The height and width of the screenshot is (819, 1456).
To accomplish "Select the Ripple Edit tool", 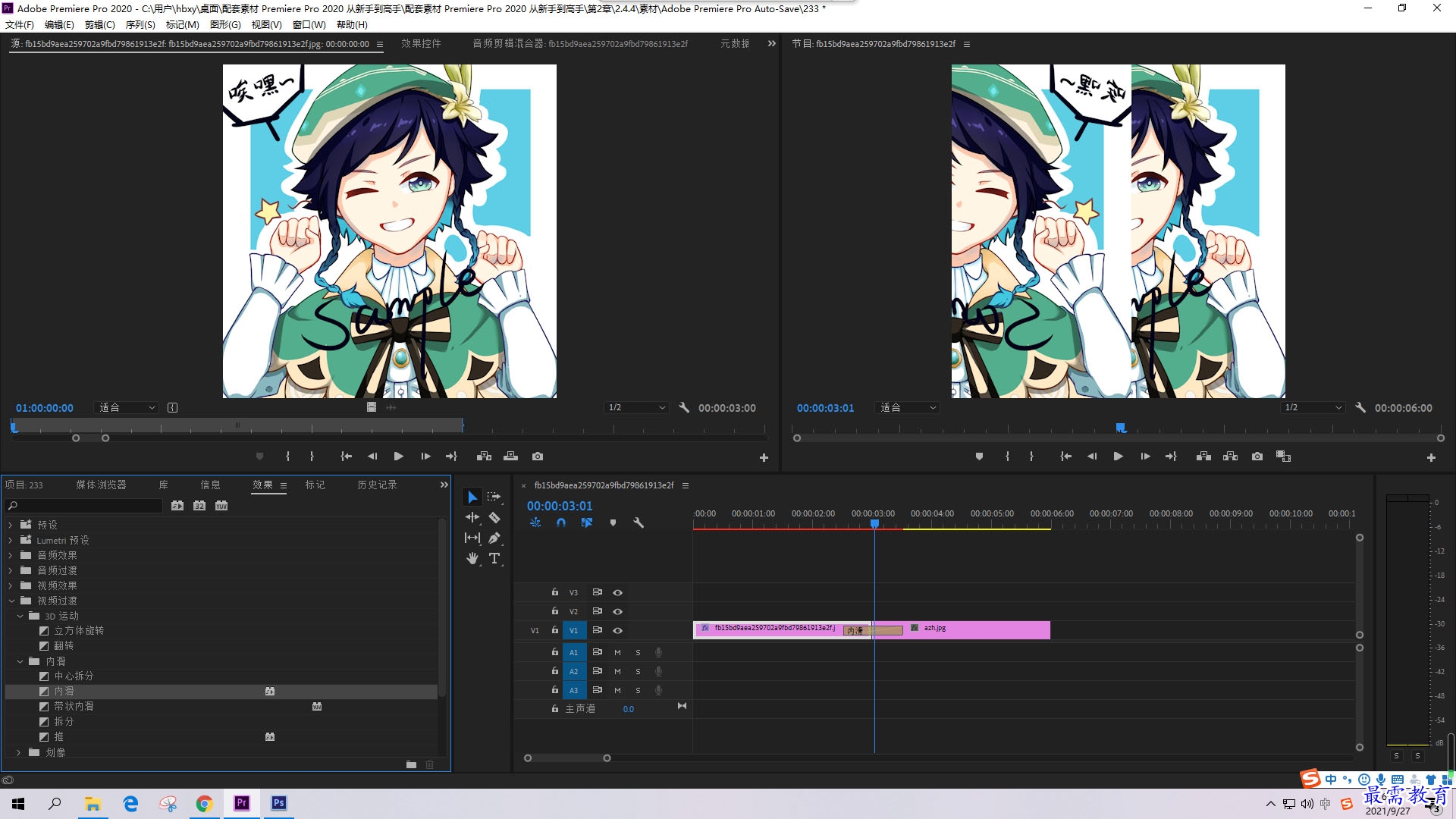I will pyautogui.click(x=472, y=517).
